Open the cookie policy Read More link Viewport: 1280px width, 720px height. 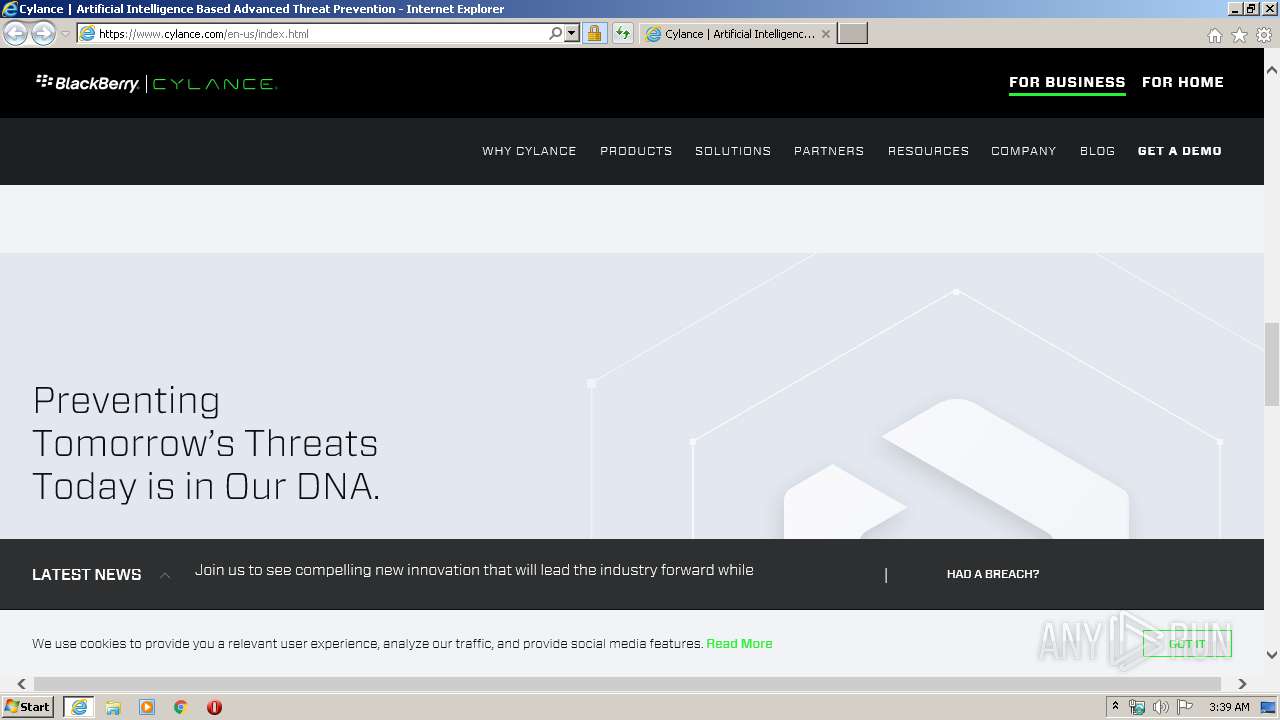pyautogui.click(x=739, y=643)
